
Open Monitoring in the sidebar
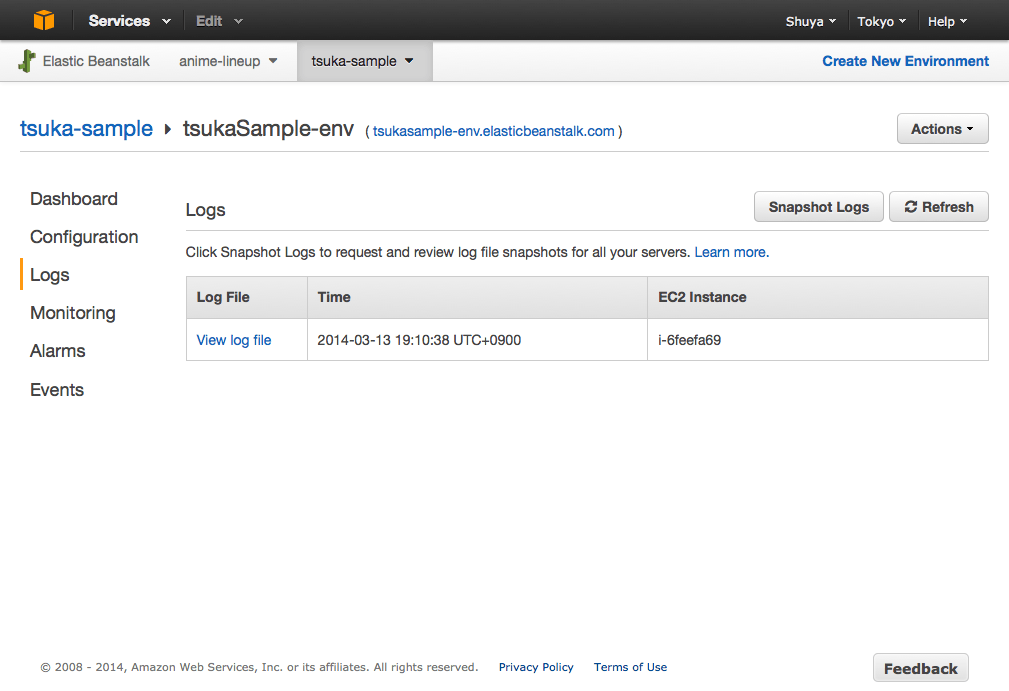tap(73, 313)
